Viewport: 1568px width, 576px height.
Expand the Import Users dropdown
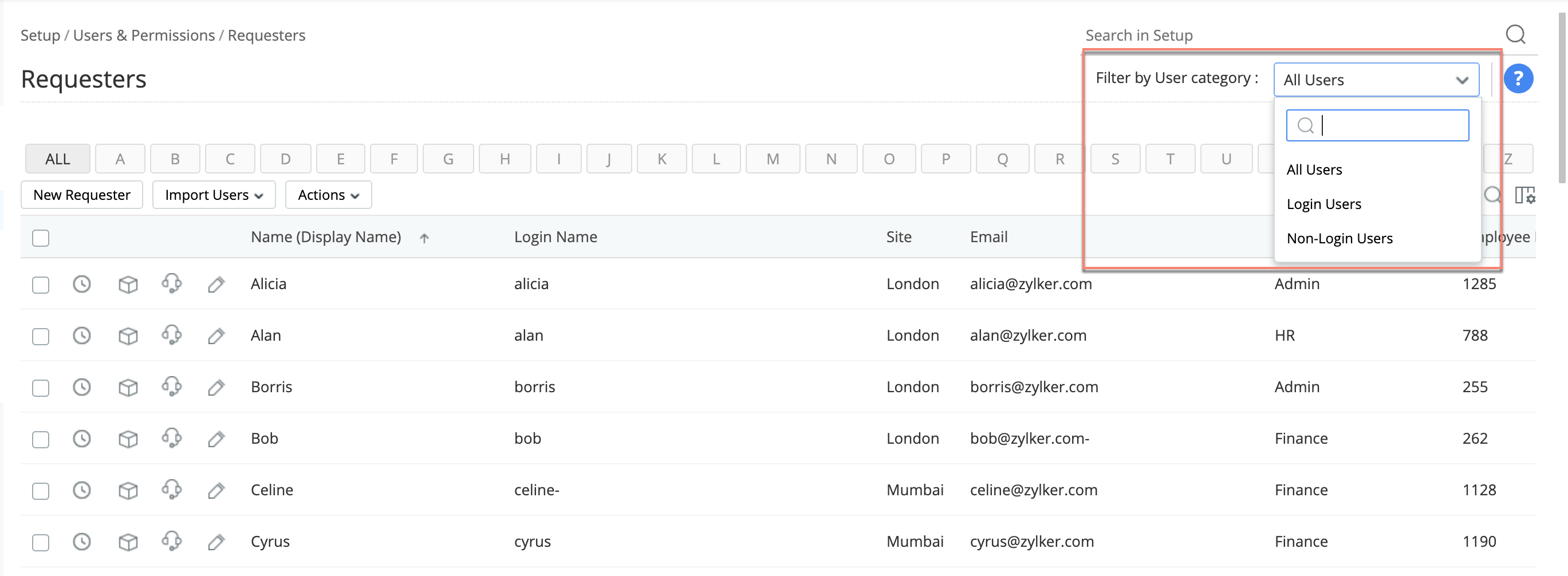pos(214,195)
